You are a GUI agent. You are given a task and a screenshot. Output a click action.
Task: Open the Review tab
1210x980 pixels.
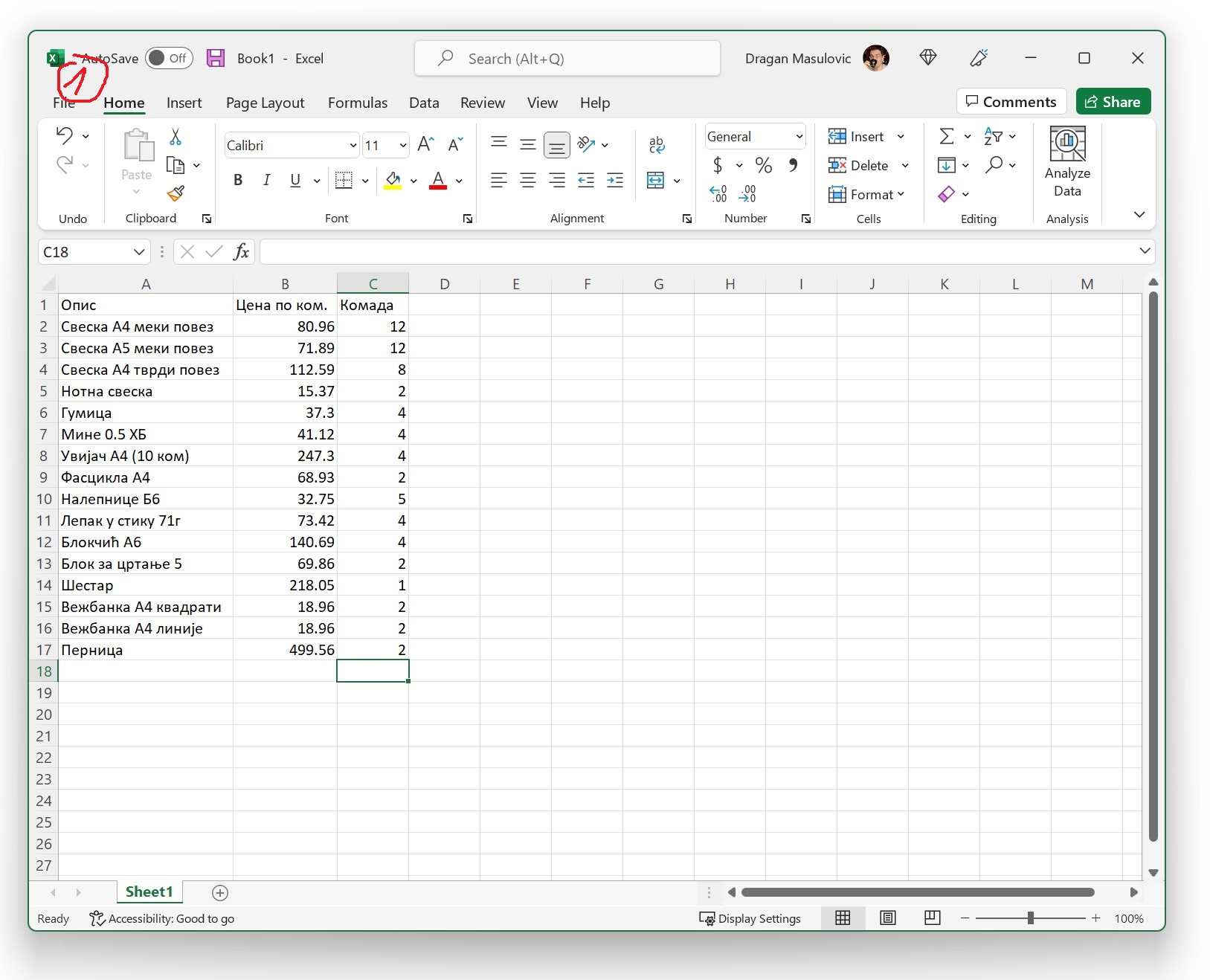(x=483, y=103)
